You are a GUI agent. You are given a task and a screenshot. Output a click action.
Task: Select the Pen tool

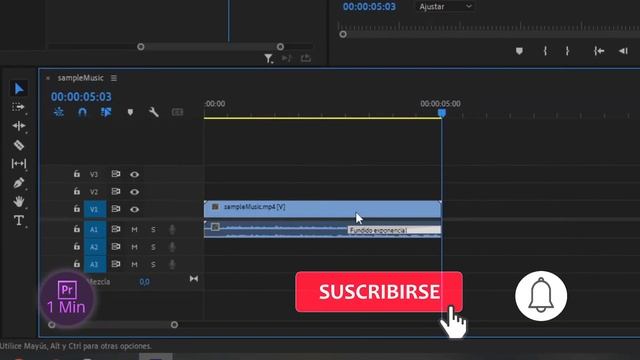click(19, 182)
